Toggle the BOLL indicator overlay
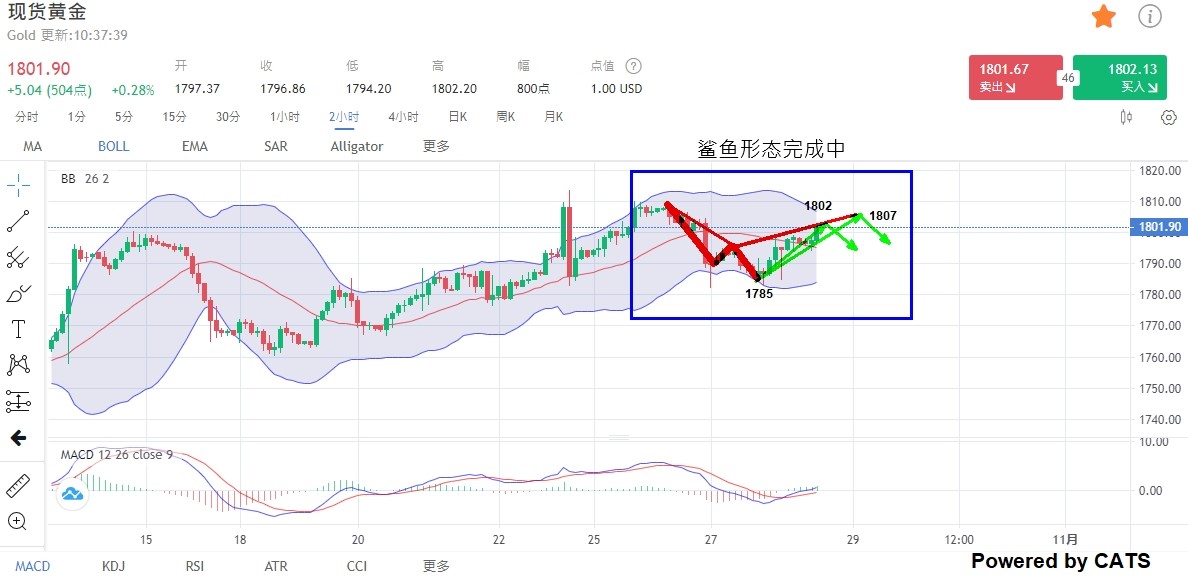 pos(113,146)
